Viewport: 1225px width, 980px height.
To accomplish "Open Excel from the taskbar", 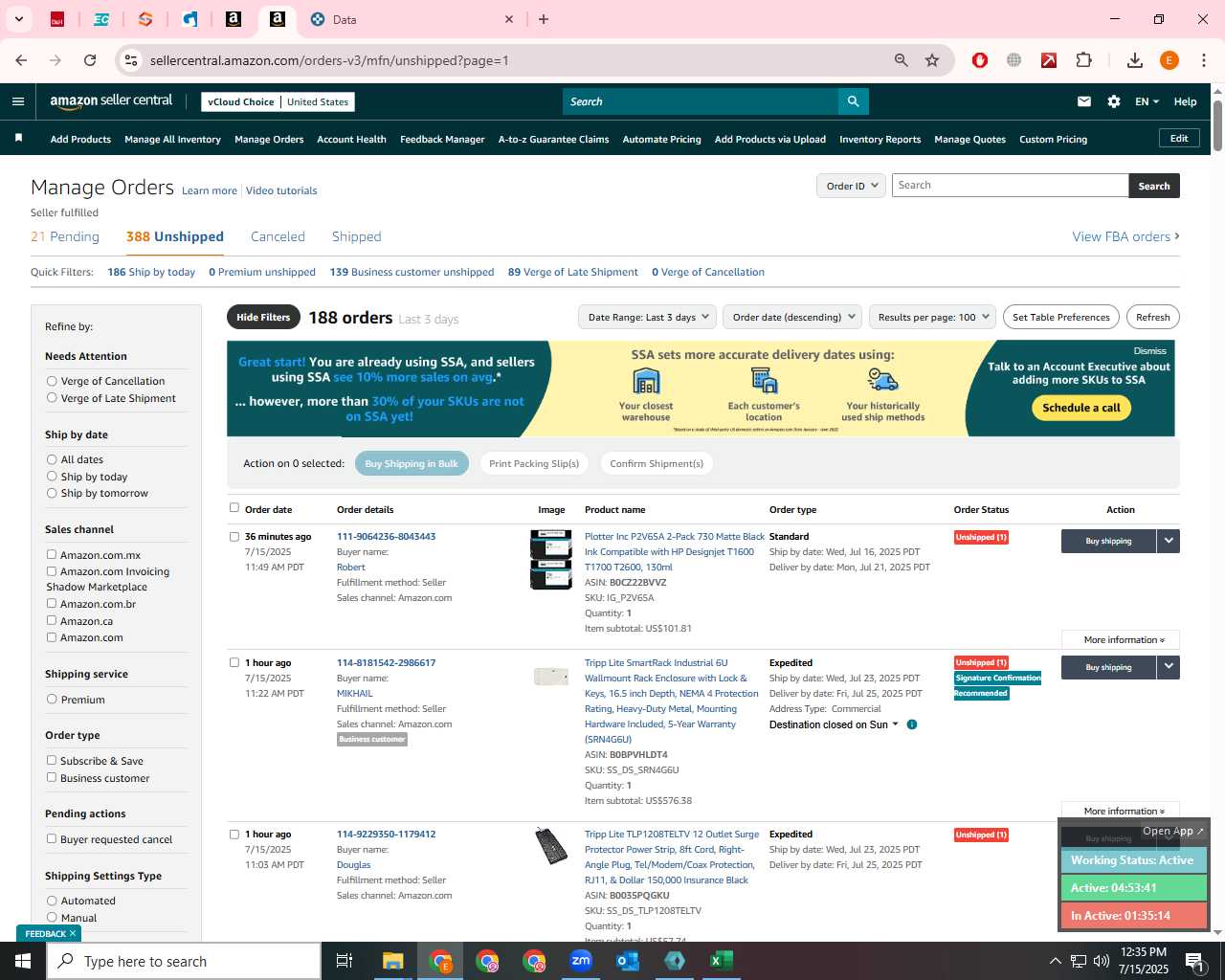I will (x=722, y=961).
